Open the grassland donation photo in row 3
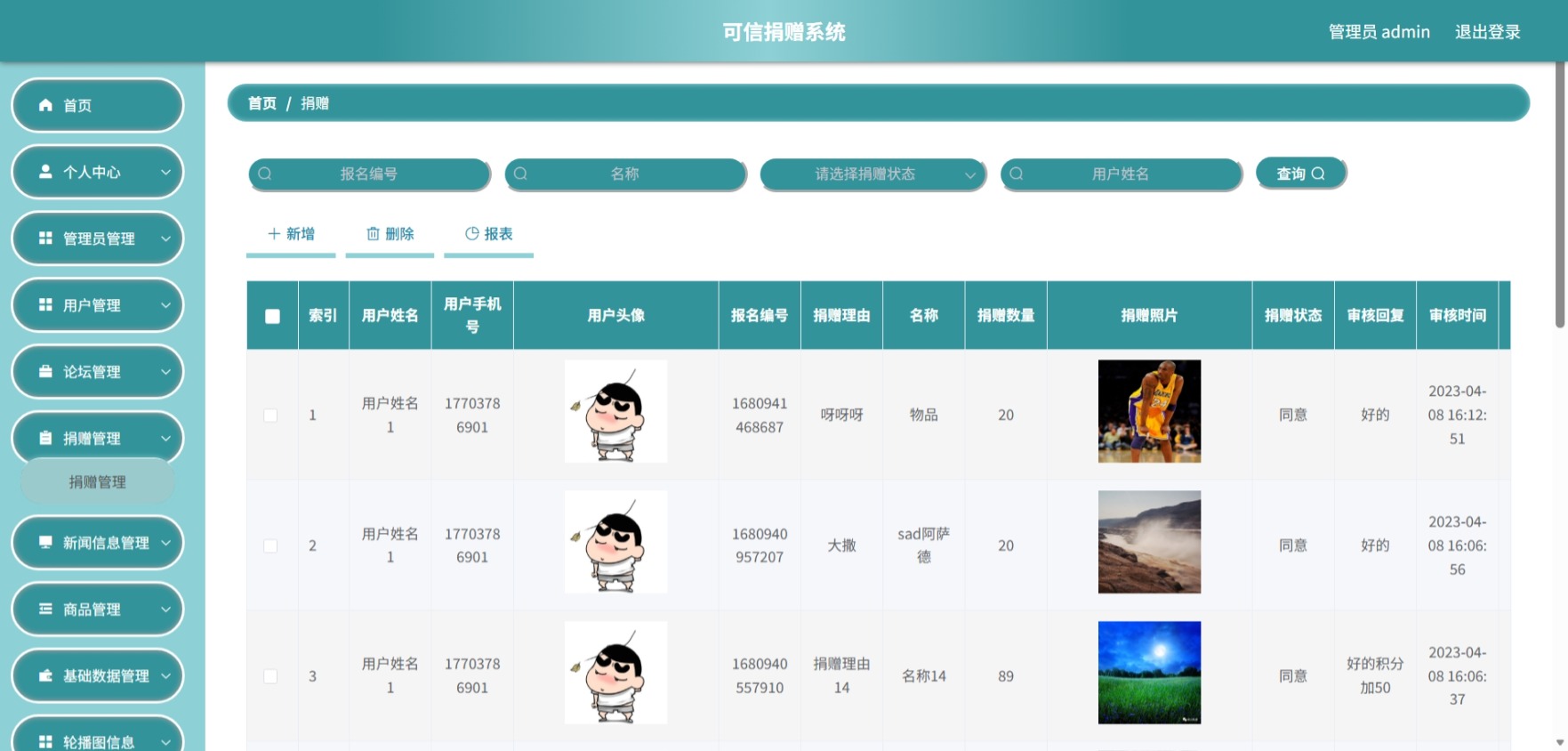Image resolution: width=1568 pixels, height=751 pixels. pos(1149,673)
